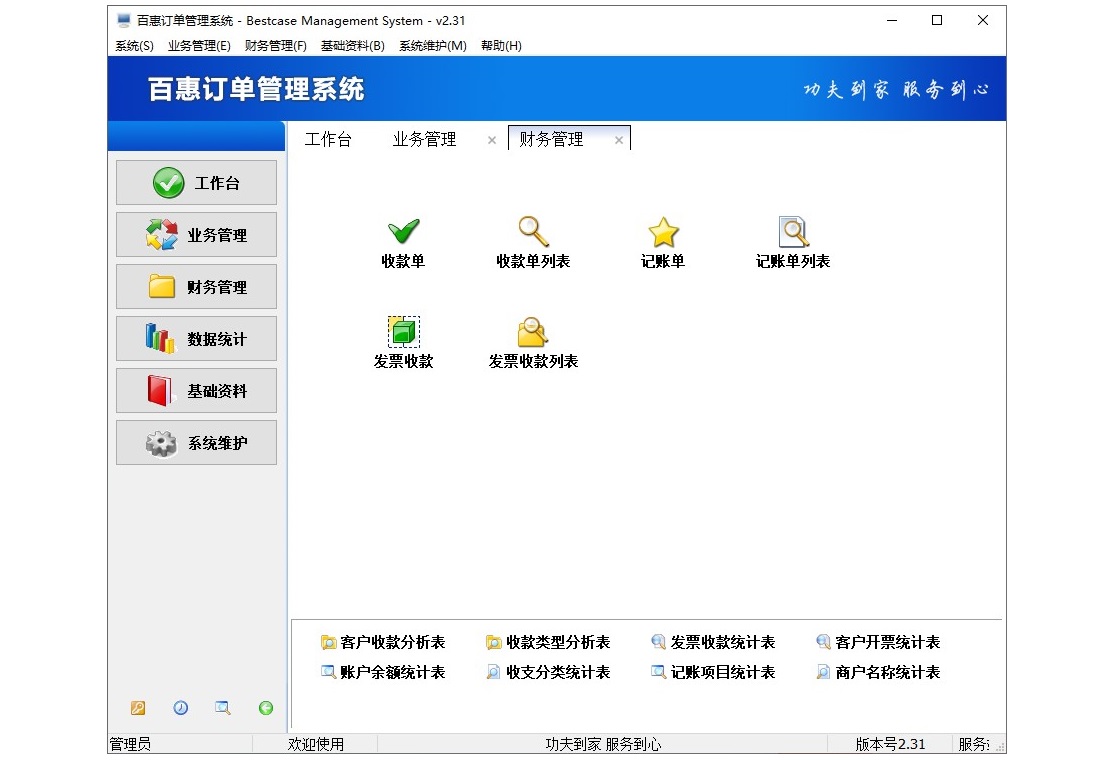Open 客户收款分析表 report link
Image resolution: width=1120 pixels, height=760 pixels.
tap(390, 642)
